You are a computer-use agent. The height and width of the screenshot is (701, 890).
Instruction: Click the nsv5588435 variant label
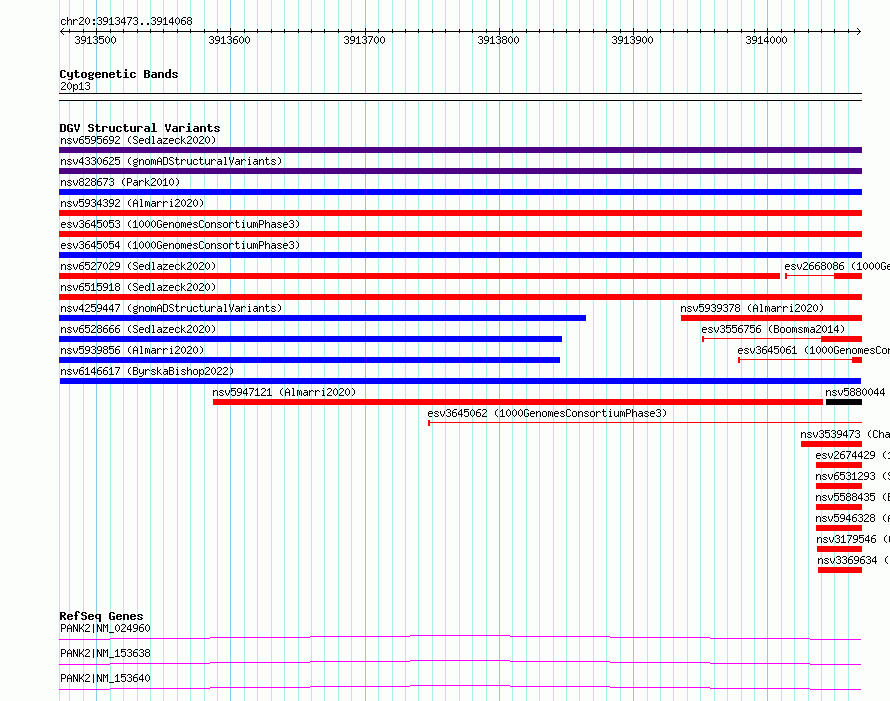tap(852, 497)
